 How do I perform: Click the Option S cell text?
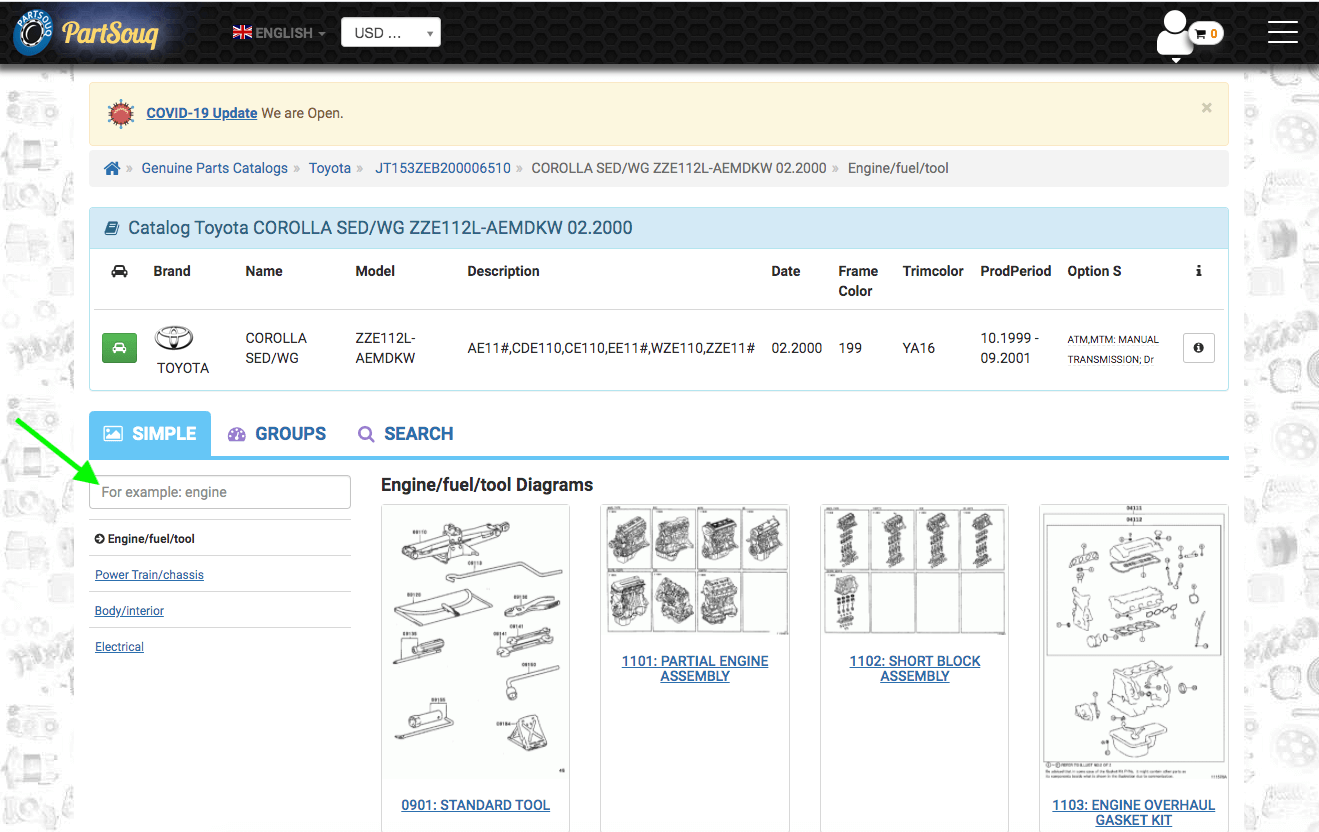coord(1114,349)
